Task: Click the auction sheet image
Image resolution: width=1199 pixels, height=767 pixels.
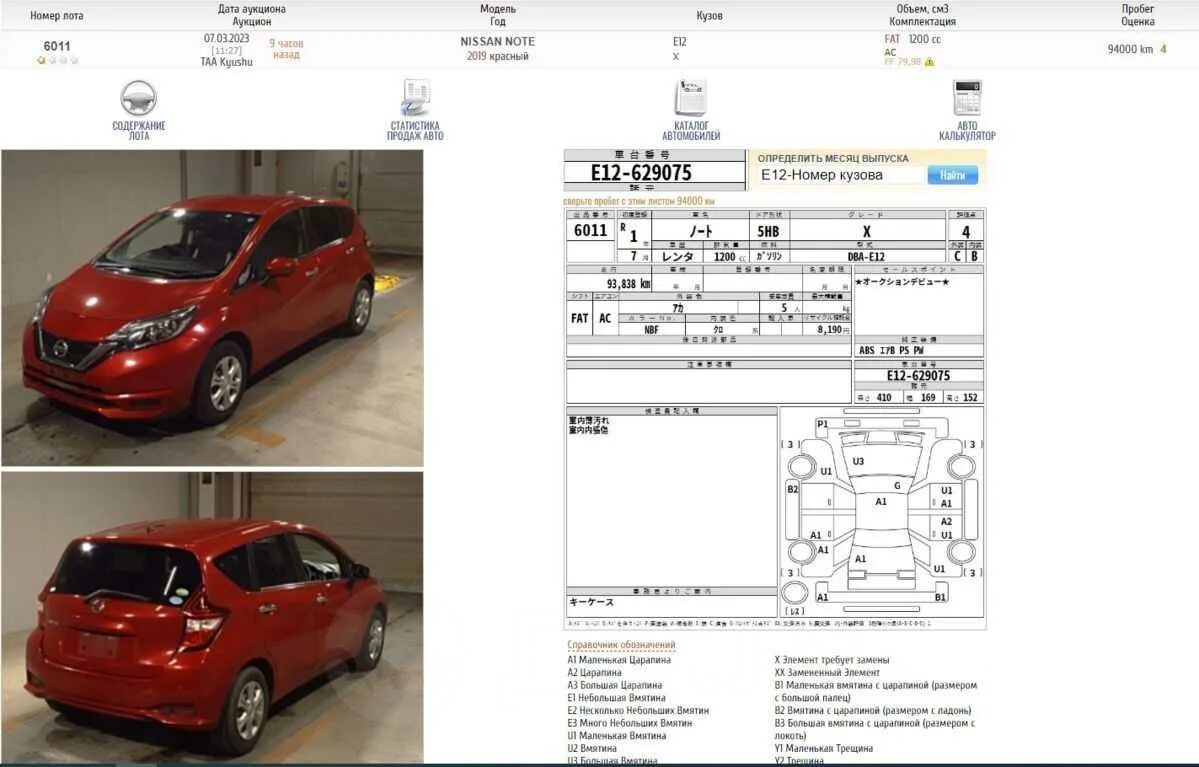Action: [775, 418]
